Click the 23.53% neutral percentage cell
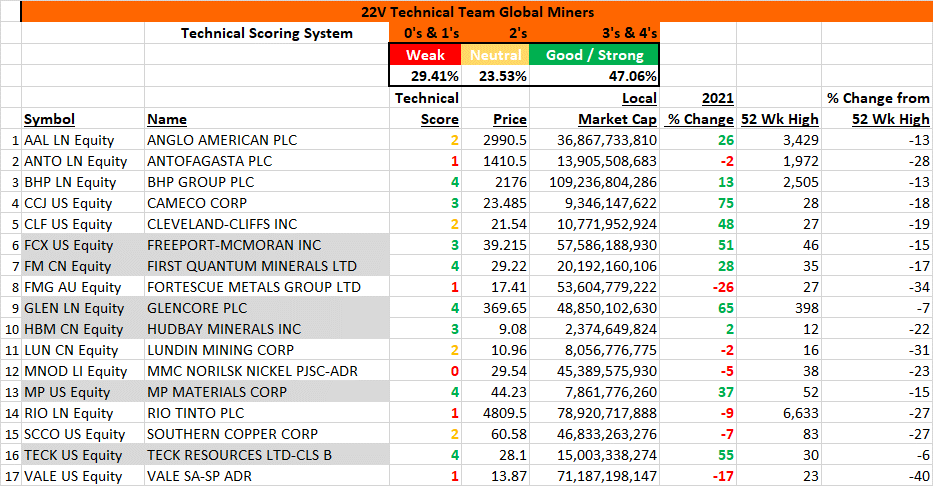This screenshot has width=933, height=486. [495, 76]
